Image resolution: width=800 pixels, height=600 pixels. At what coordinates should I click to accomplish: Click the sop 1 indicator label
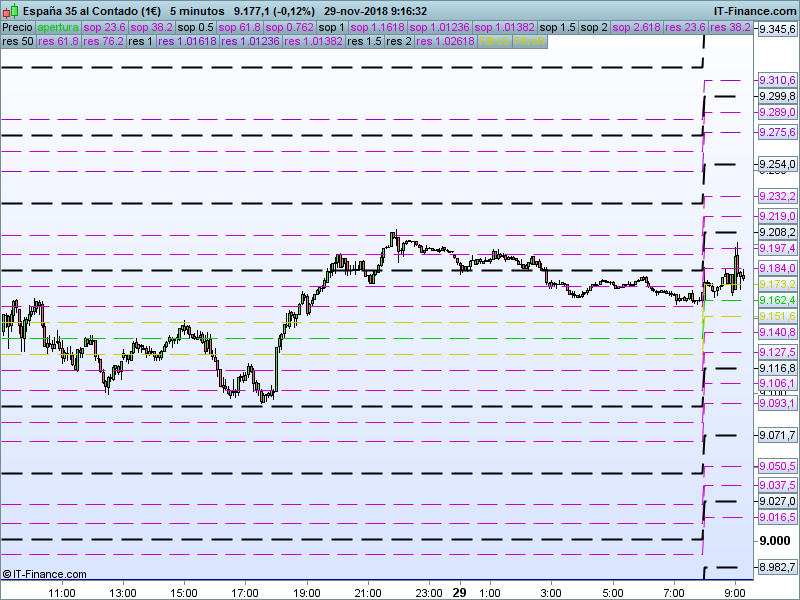332,28
